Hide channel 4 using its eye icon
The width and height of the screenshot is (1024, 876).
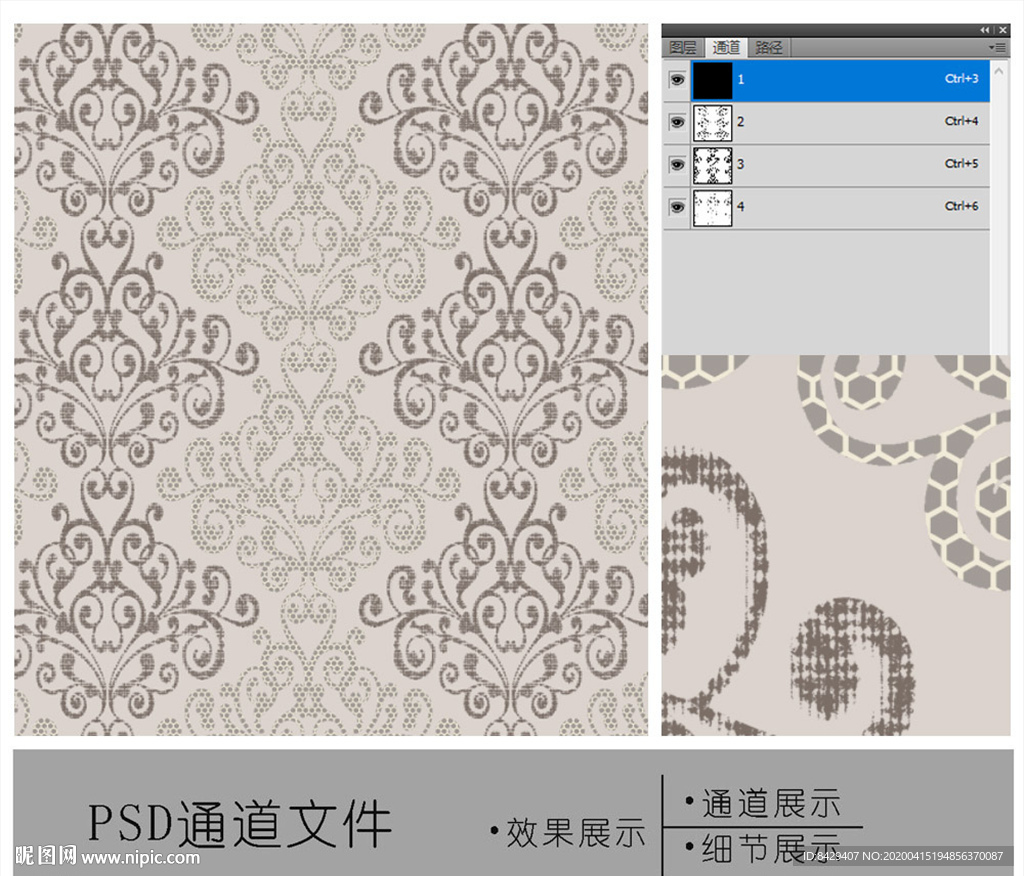pos(677,207)
